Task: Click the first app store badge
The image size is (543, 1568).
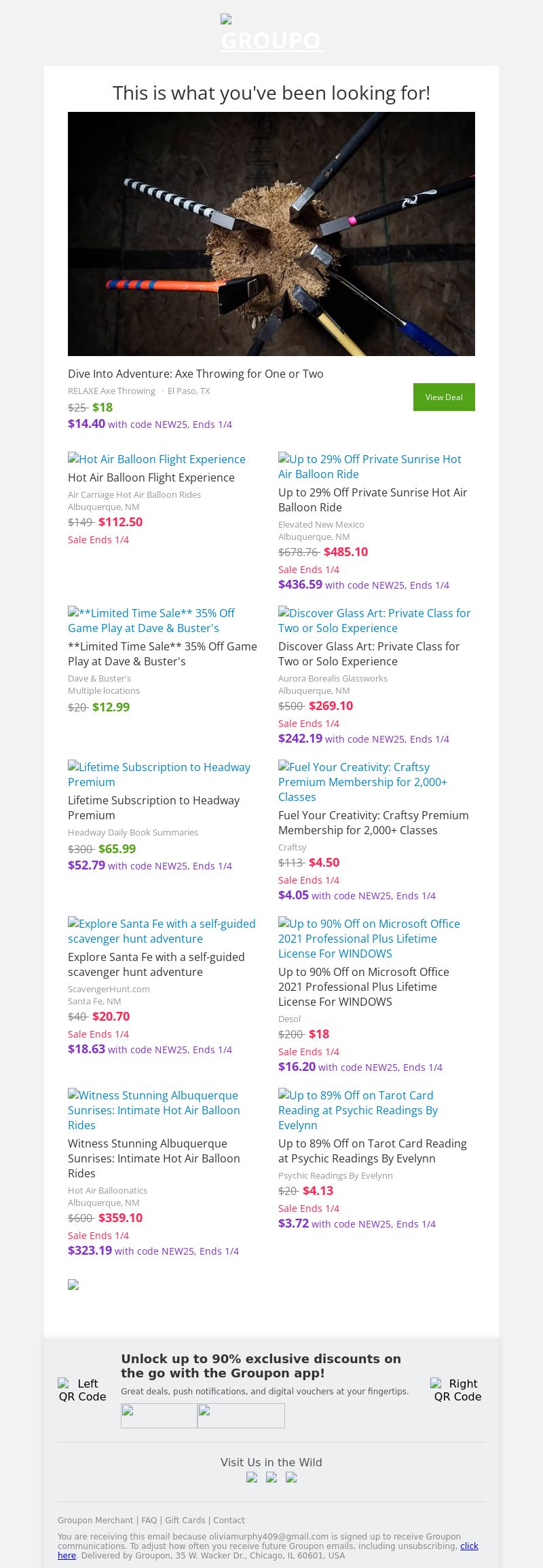Action: coord(159,1415)
